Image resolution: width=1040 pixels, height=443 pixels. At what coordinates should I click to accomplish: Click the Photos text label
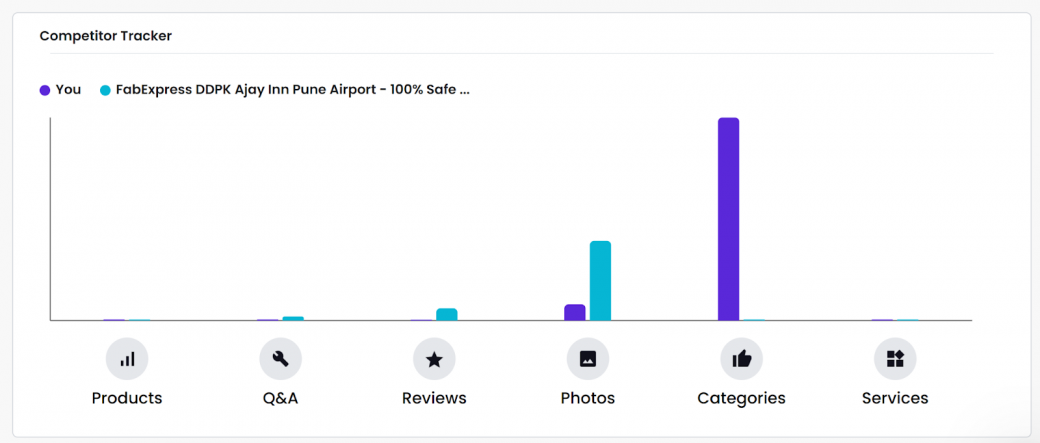coord(588,398)
